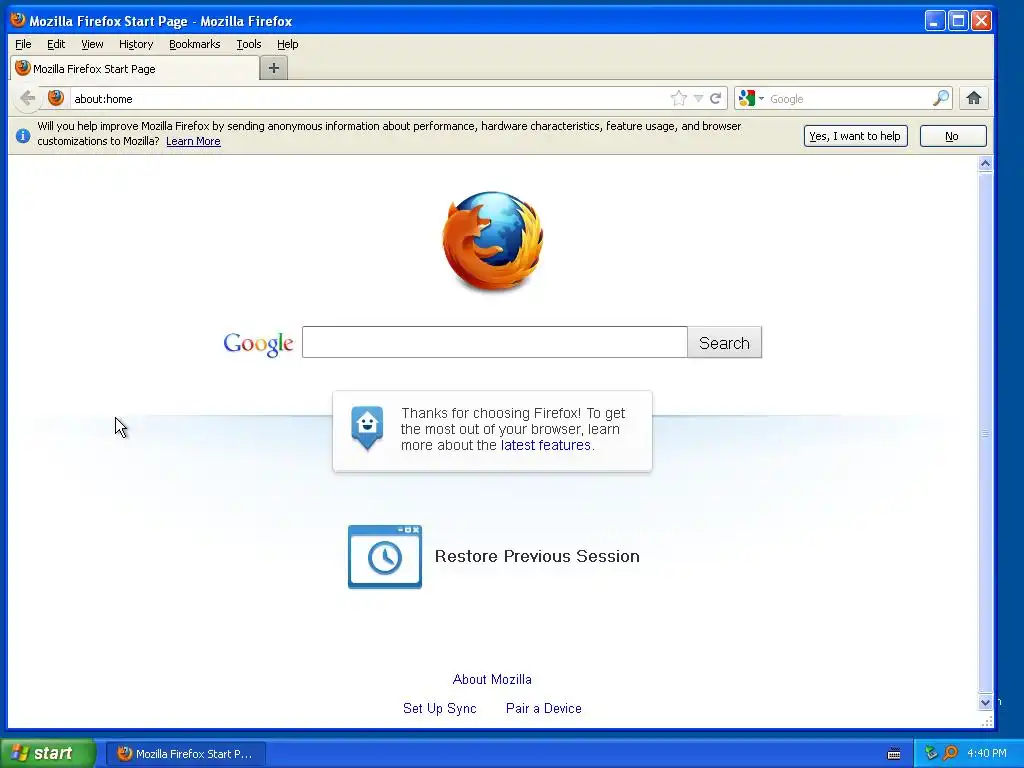Click the vertical scrollbar thumb
Image resolution: width=1024 pixels, height=768 pixels.
985,433
